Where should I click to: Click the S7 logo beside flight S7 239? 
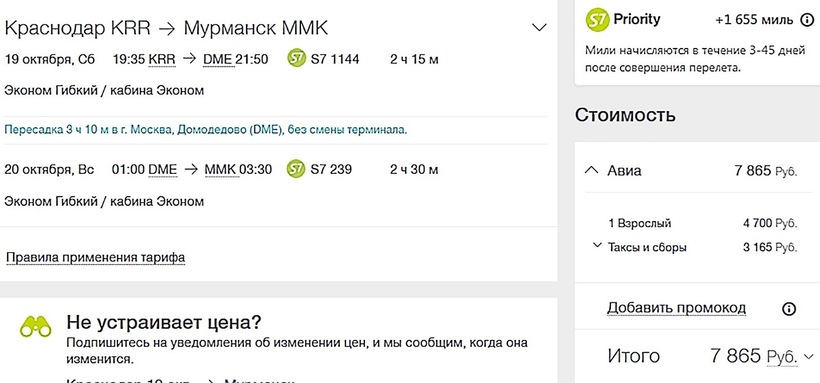point(296,169)
